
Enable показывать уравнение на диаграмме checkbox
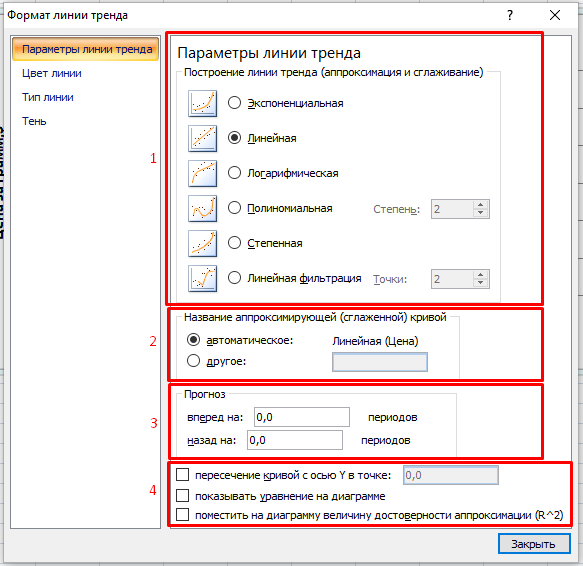183,495
